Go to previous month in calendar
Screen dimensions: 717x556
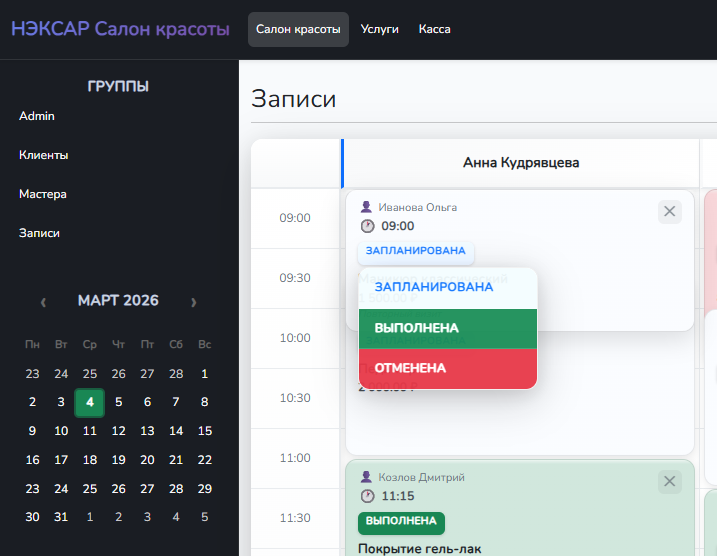pyautogui.click(x=43, y=301)
